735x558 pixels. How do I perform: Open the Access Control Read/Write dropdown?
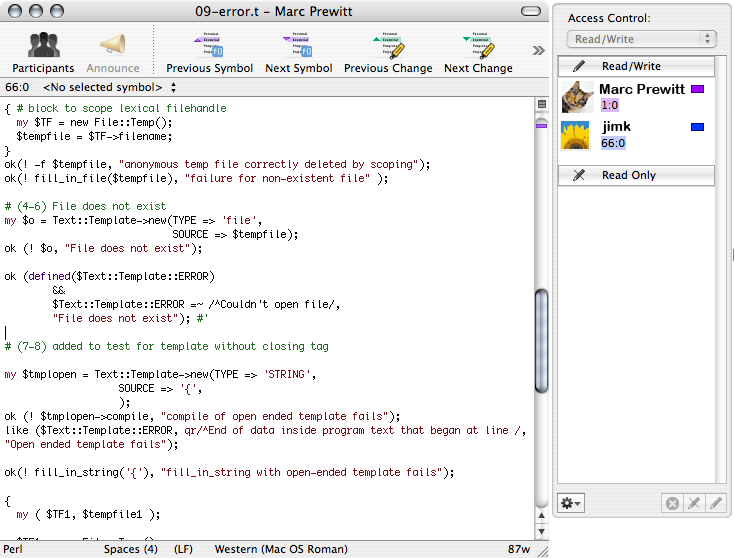click(641, 39)
